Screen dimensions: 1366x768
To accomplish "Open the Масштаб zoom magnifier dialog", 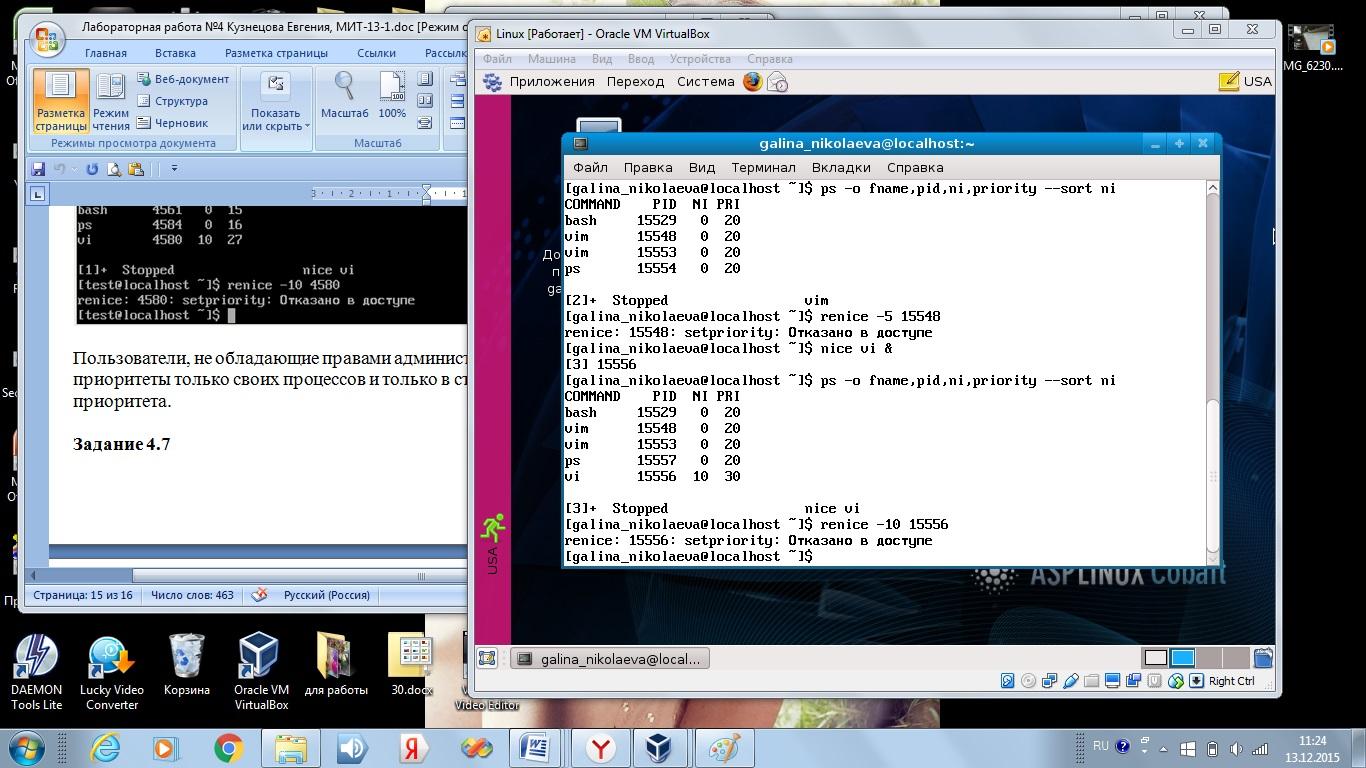I will pos(345,96).
